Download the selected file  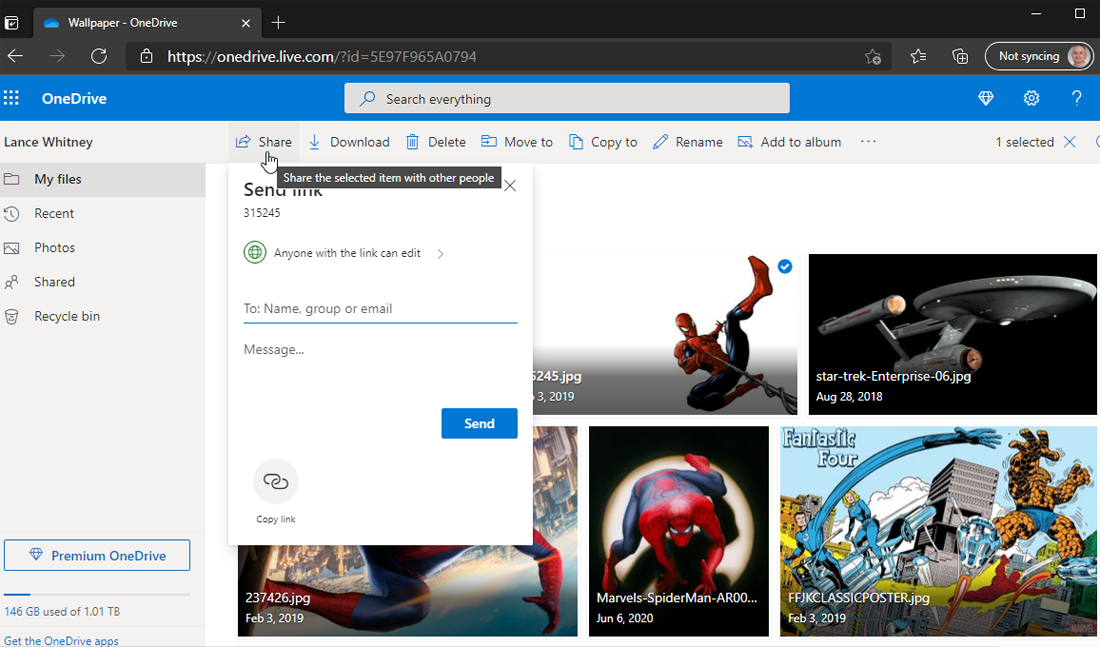349,142
